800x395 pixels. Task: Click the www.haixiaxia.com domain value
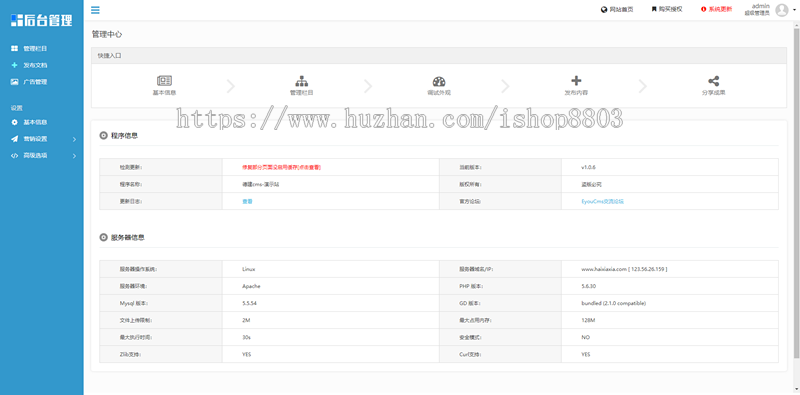tap(624, 269)
